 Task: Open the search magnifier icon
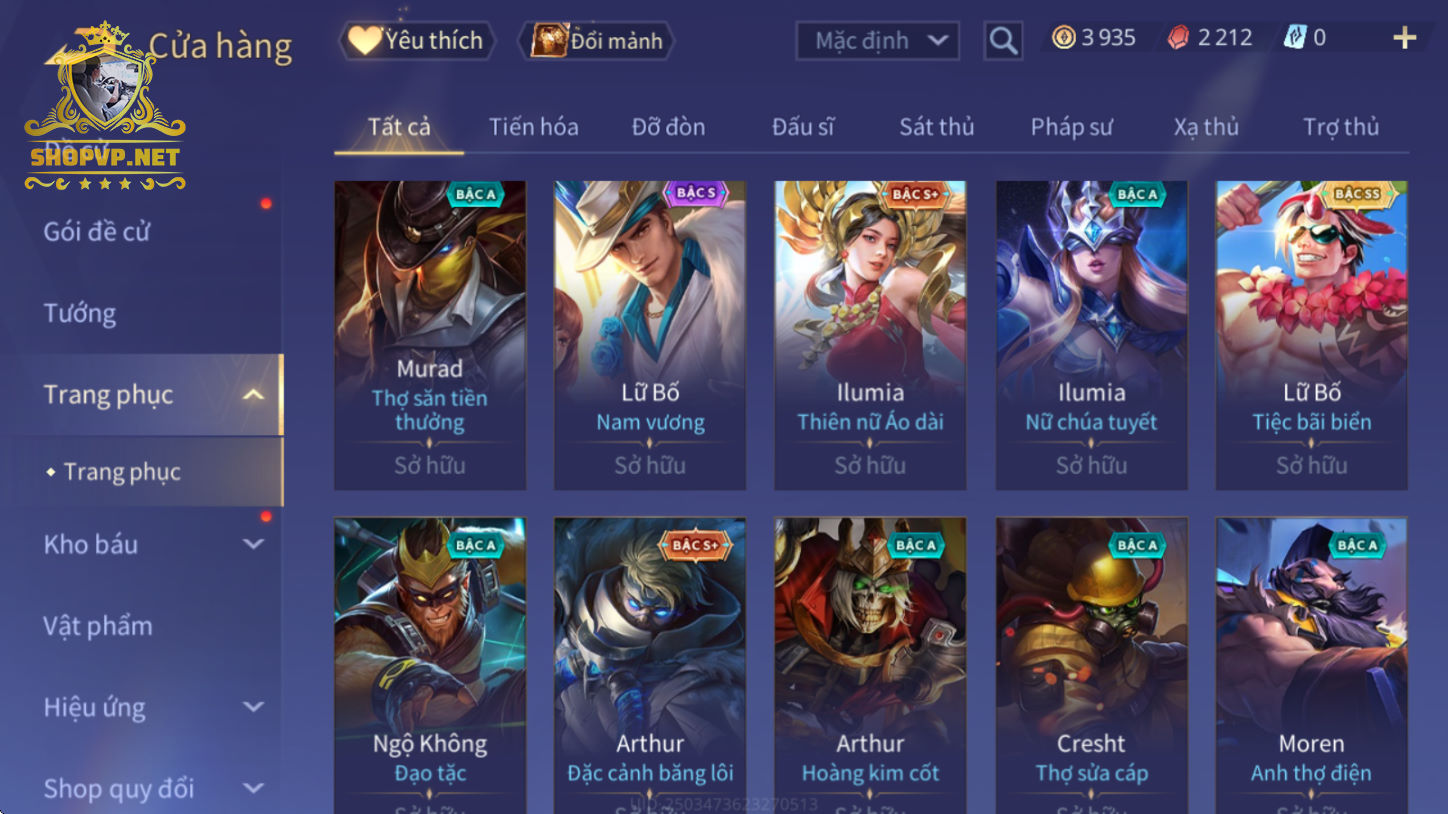(1003, 41)
